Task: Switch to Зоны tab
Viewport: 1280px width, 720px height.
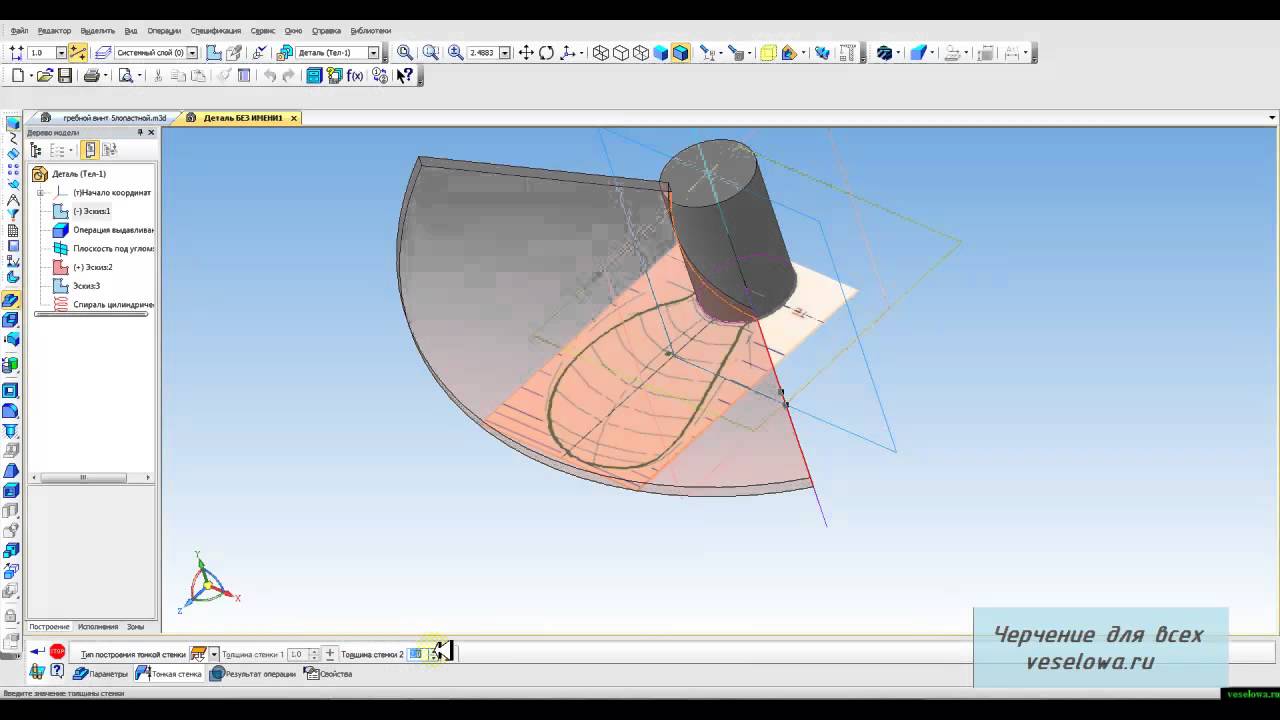Action: [x=136, y=627]
